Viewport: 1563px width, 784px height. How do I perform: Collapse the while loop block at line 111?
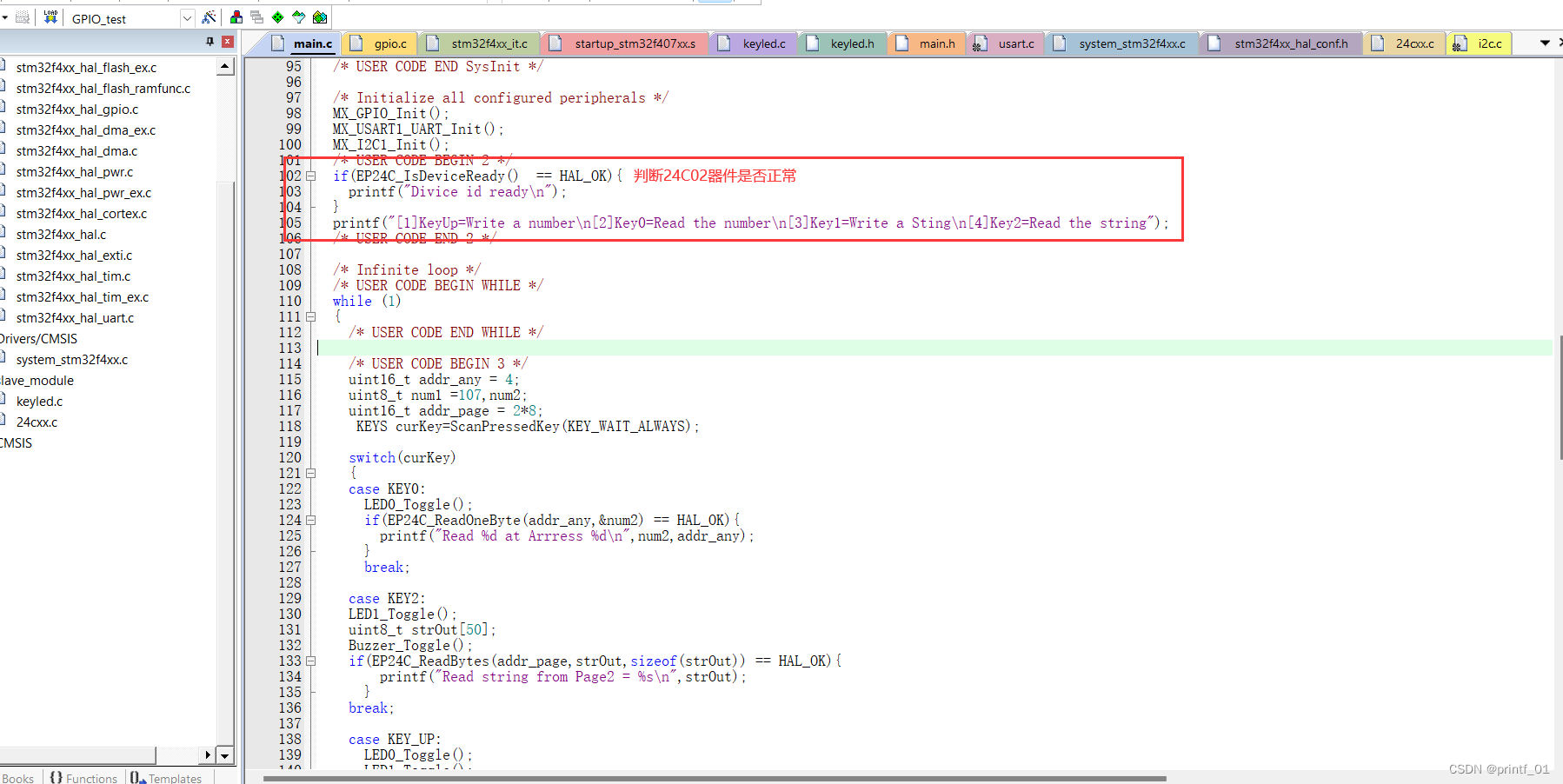(x=310, y=316)
